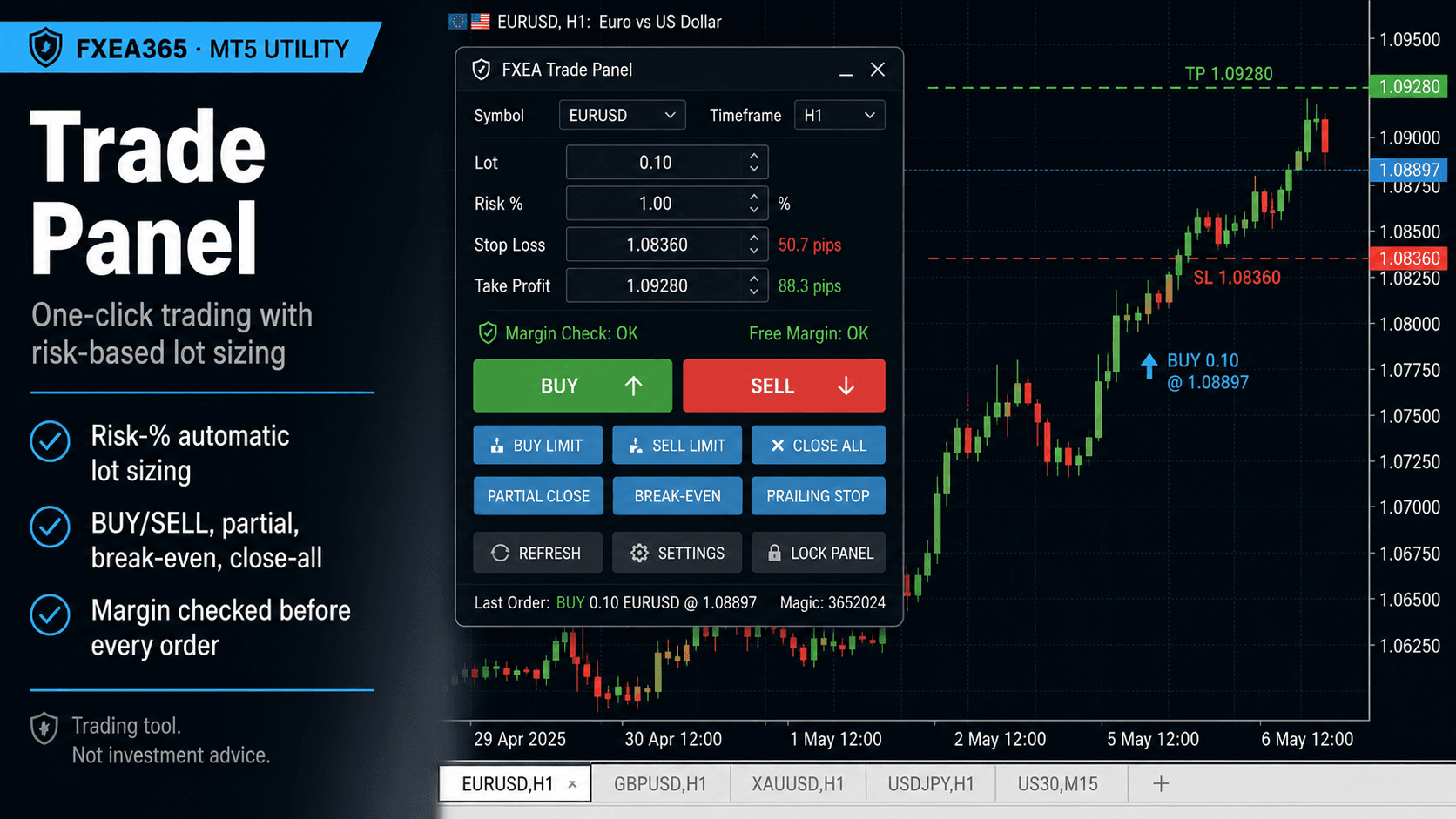
Task: Click the 'EURUSD, H1: Euro vs US Dollar' title
Action: click(x=610, y=22)
